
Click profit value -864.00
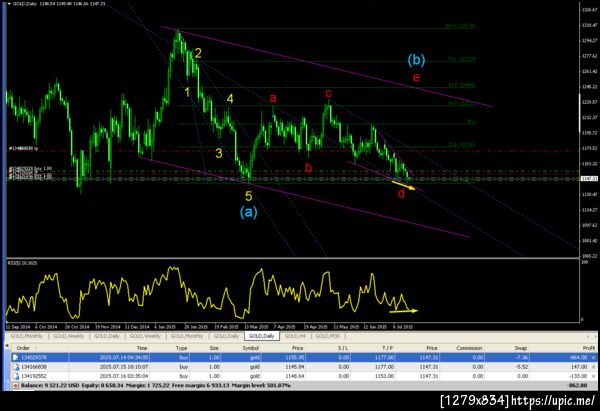578,357
